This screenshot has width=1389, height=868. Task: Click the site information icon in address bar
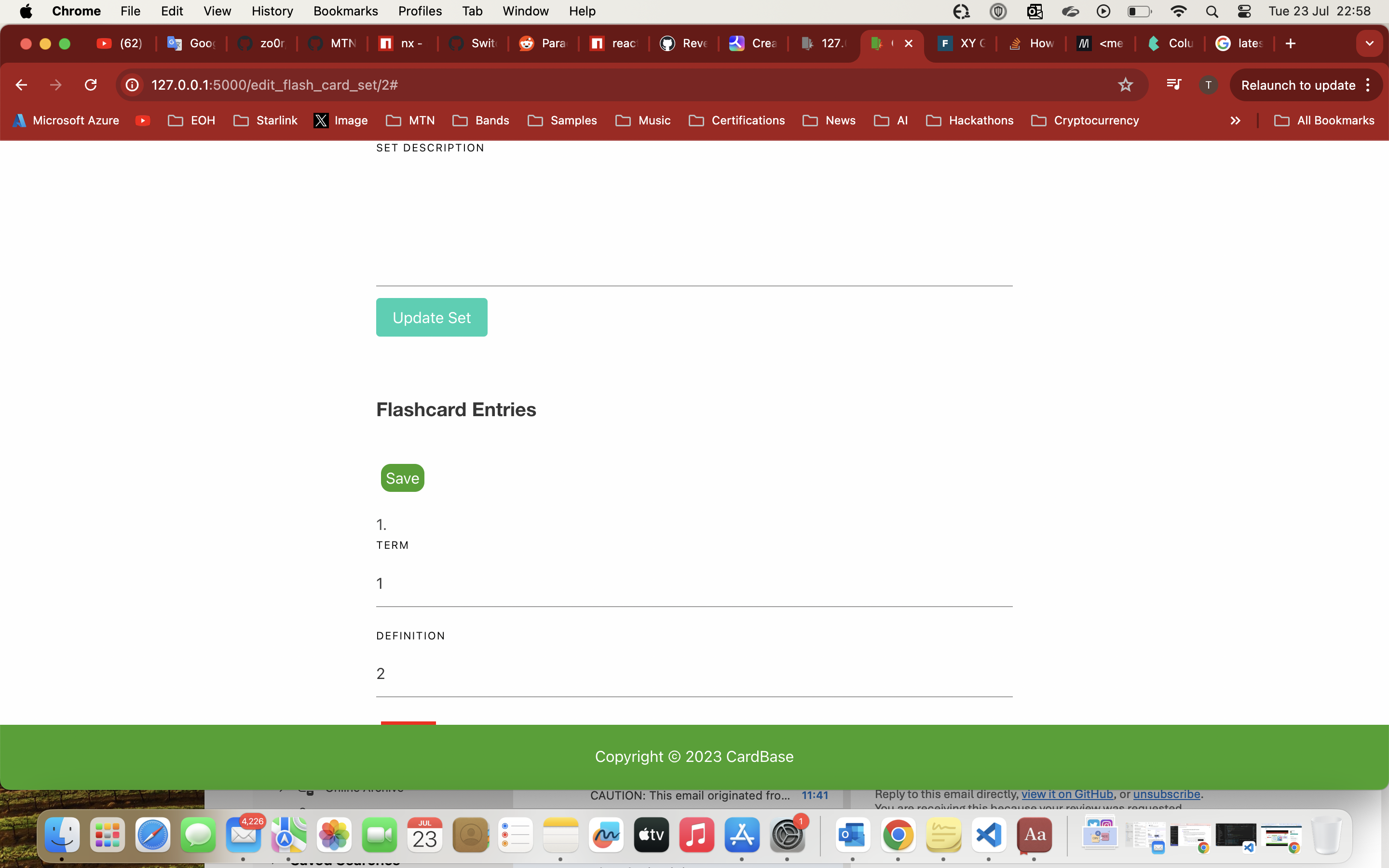132,85
